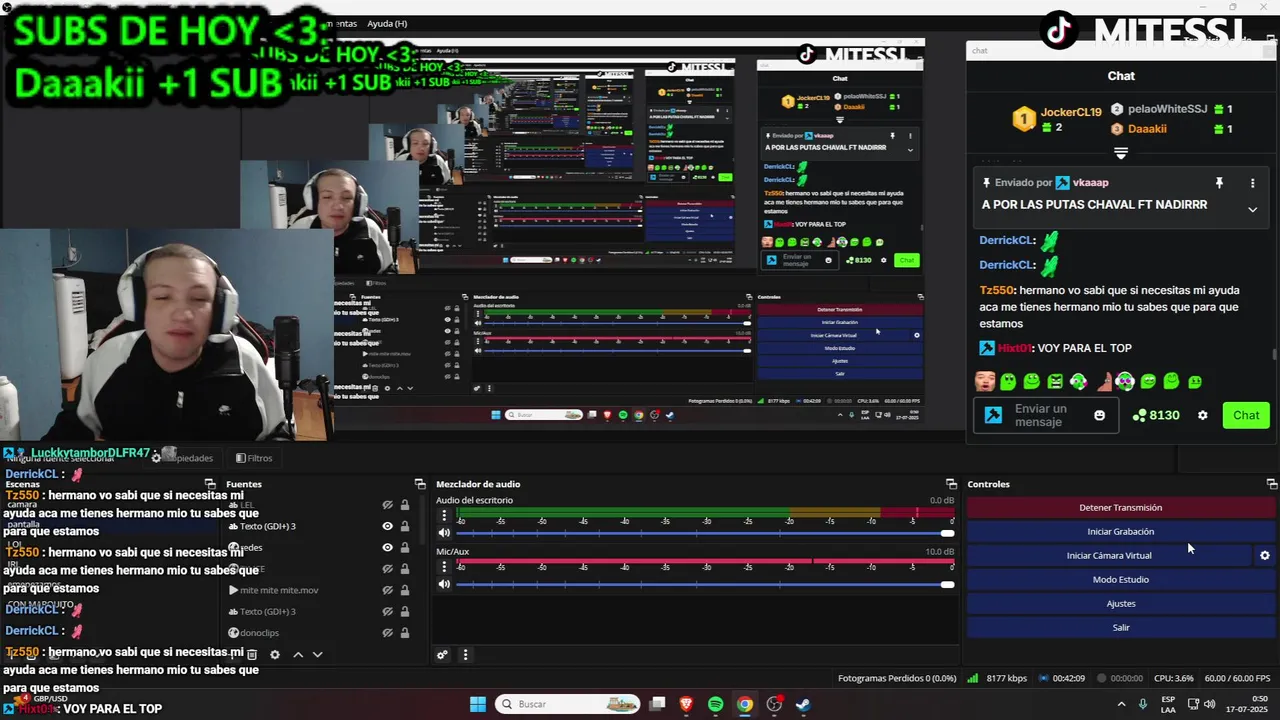Move source down with the down arrow
Viewport: 1280px width, 720px height.
click(318, 655)
